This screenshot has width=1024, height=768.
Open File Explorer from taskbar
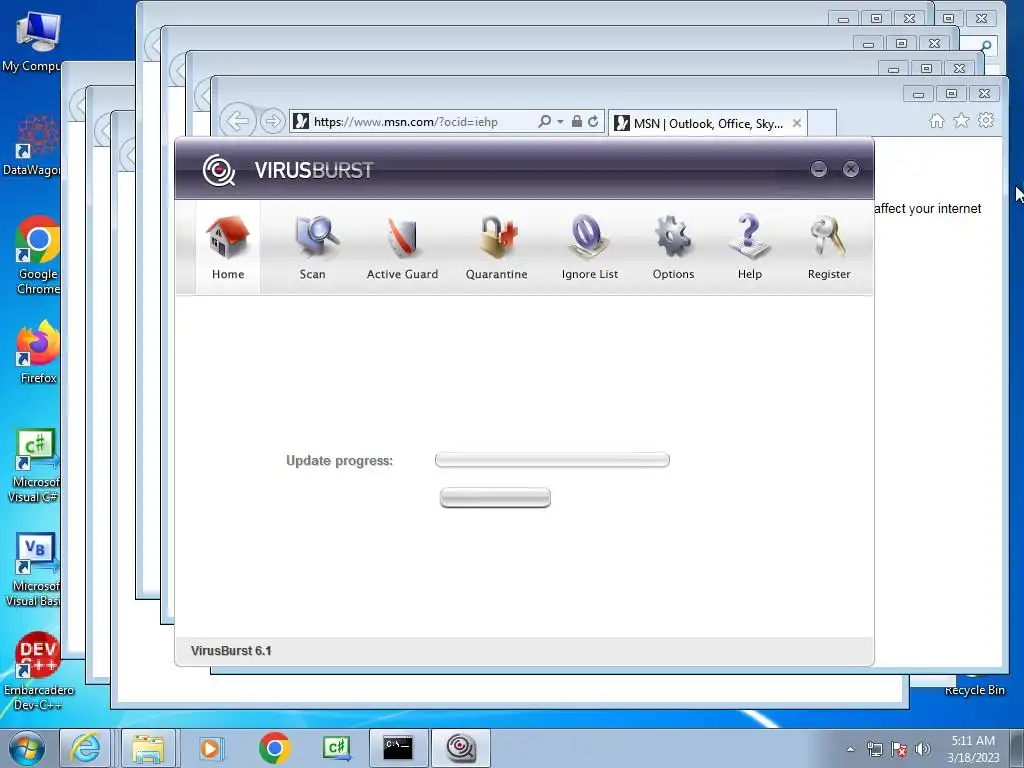tap(148, 748)
